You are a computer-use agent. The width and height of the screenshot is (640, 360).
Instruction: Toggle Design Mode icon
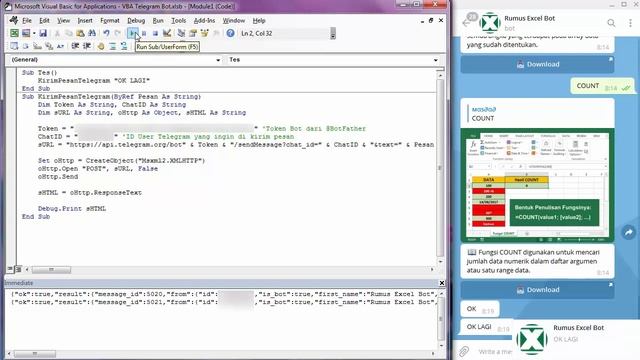(x=167, y=33)
